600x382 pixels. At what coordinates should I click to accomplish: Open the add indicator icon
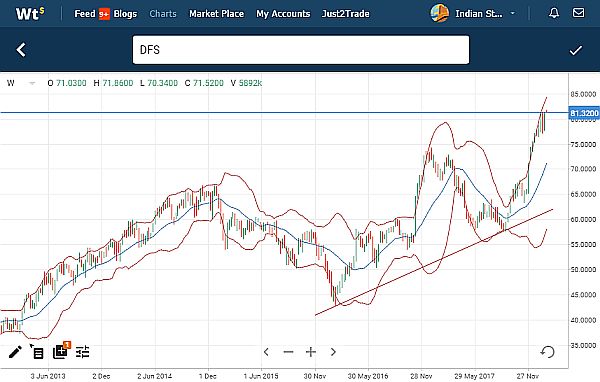[x=61, y=350]
